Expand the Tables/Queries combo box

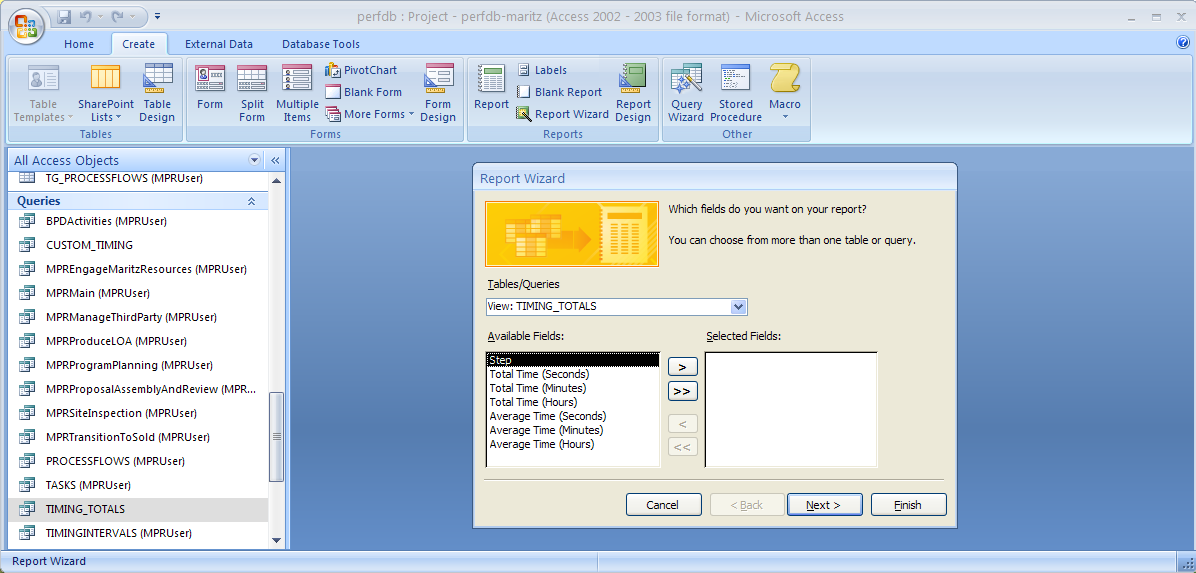[738, 307]
